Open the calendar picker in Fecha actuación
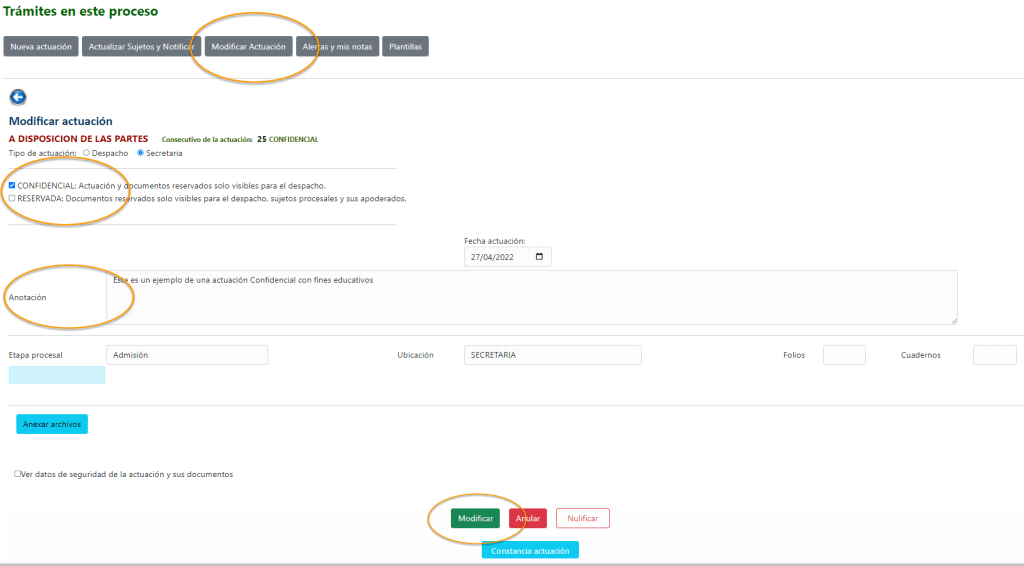 click(540, 257)
